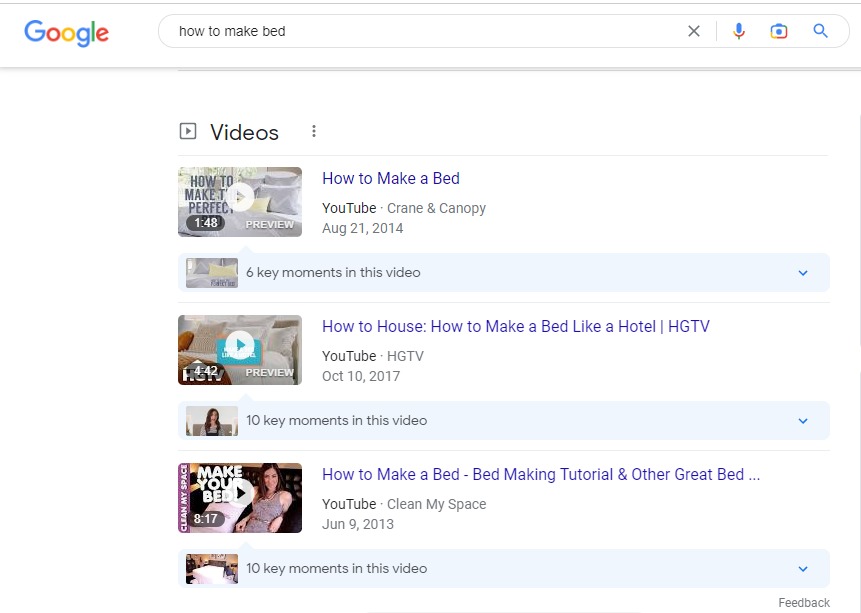Open the Bed Making Tutorial video link

(541, 475)
